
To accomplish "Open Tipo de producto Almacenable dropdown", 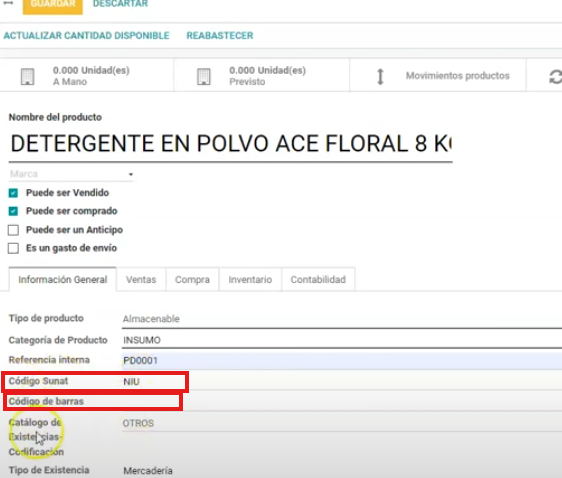I will (x=342, y=319).
